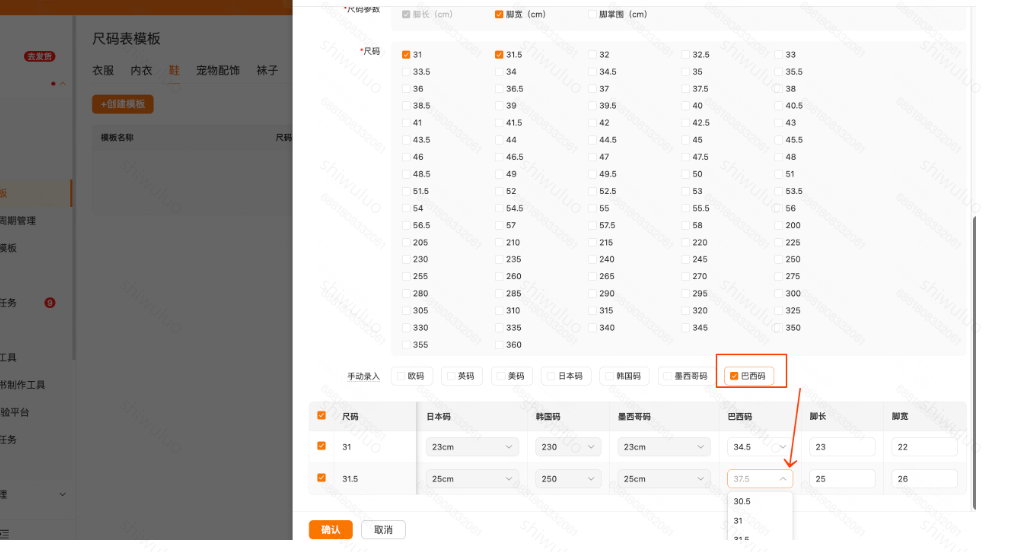The width and height of the screenshot is (1009, 552).
Task: Deselect the row checkbox for size 31
Action: point(321,446)
